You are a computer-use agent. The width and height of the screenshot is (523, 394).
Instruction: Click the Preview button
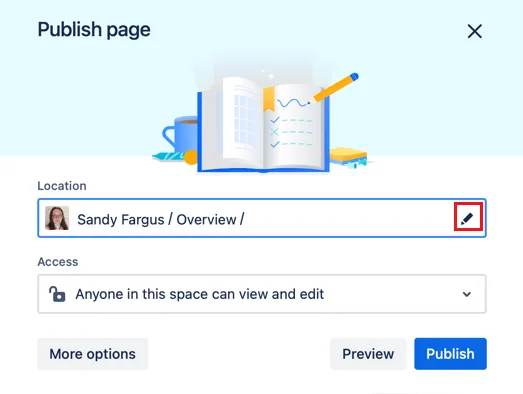(x=368, y=354)
